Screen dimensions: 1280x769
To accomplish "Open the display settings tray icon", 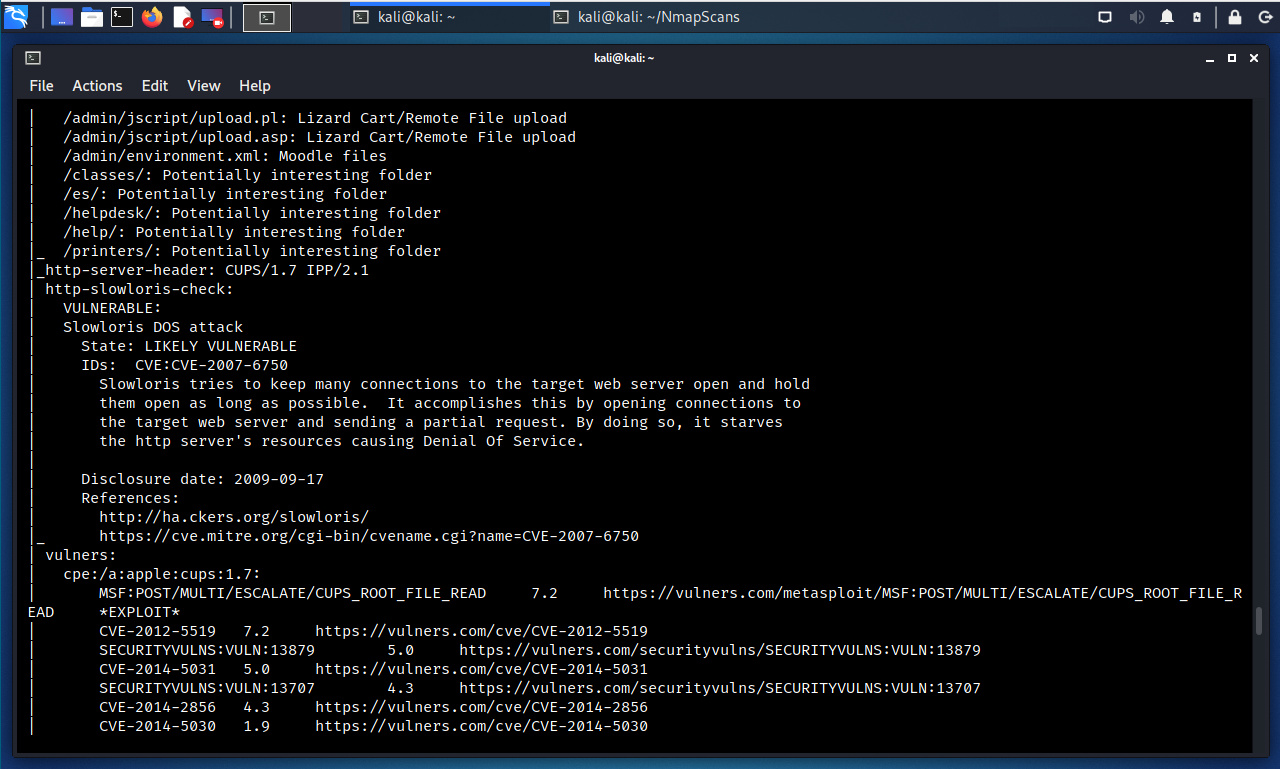I will click(x=1105, y=17).
